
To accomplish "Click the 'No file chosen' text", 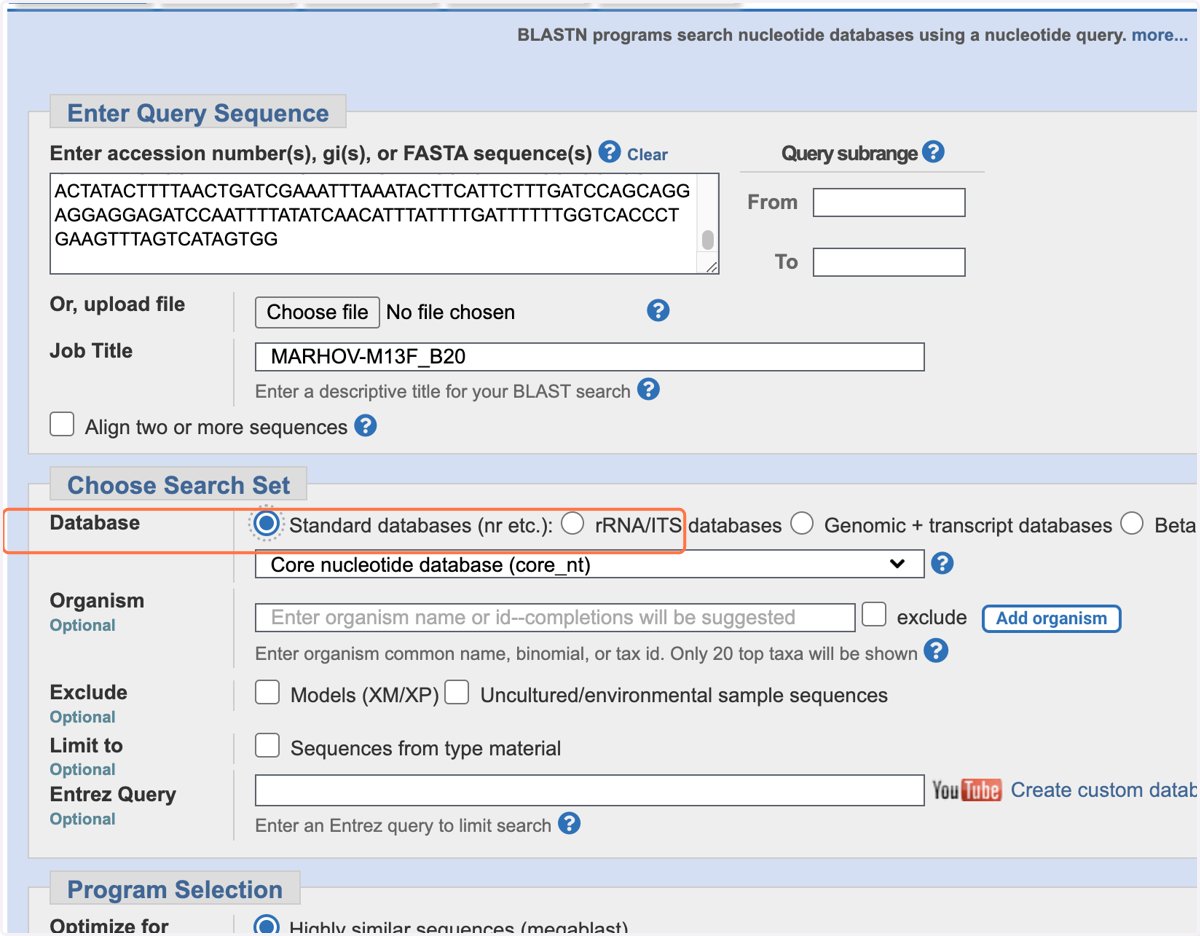I will pyautogui.click(x=450, y=312).
